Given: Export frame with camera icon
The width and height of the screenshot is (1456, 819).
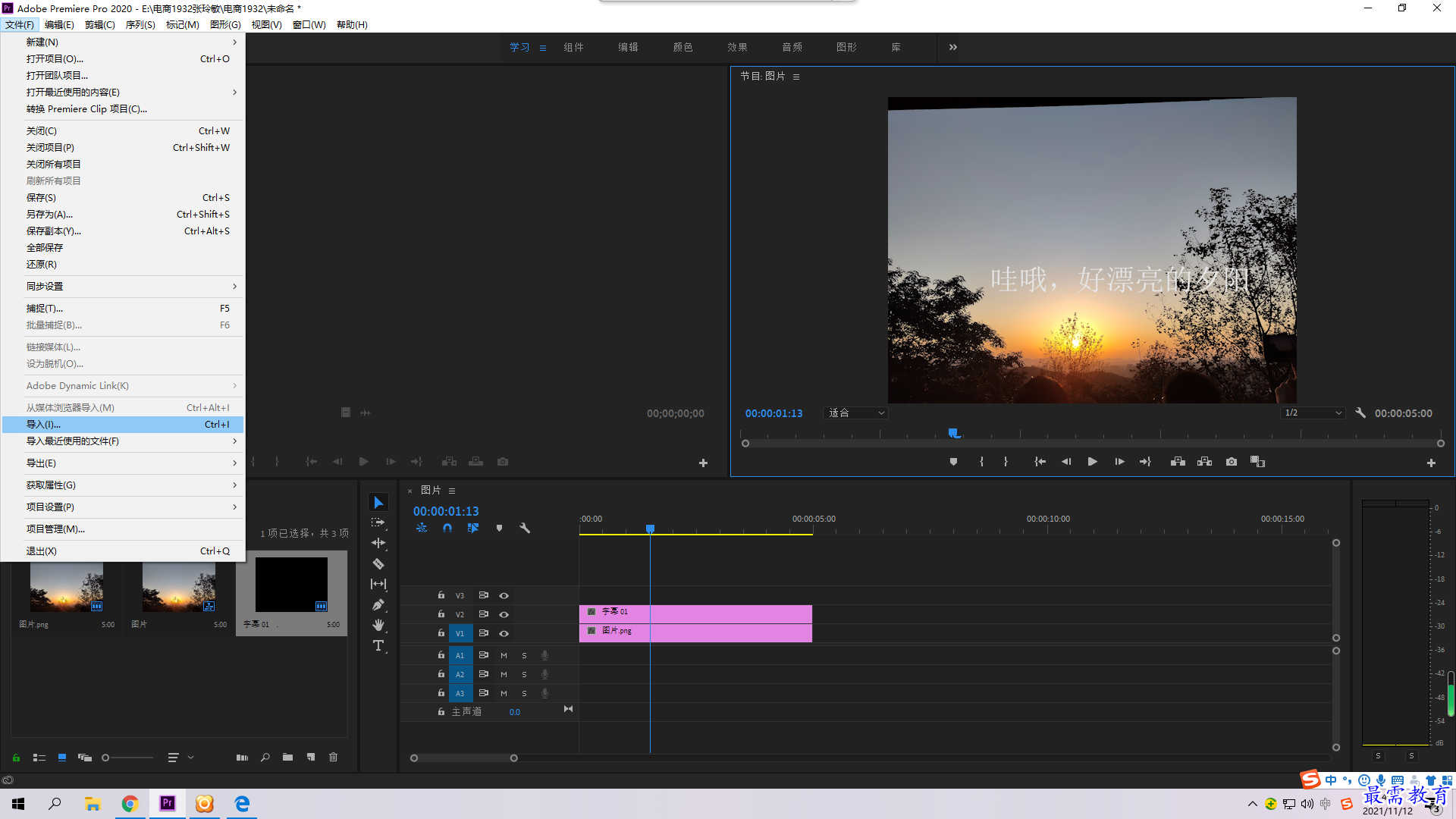Looking at the screenshot, I should click(1232, 462).
